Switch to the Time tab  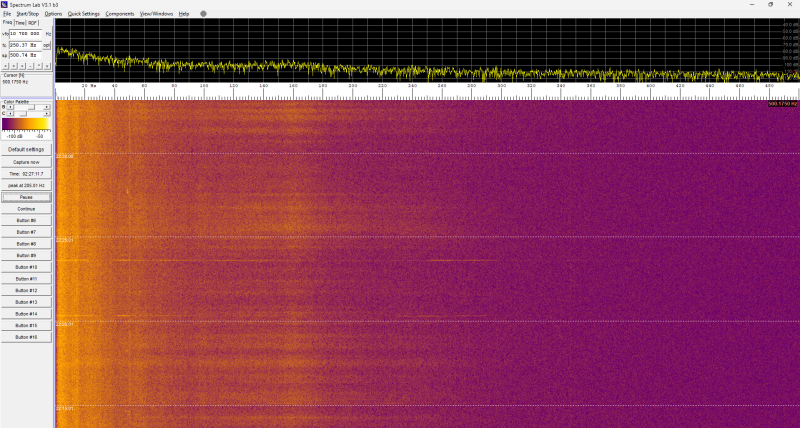click(20, 23)
